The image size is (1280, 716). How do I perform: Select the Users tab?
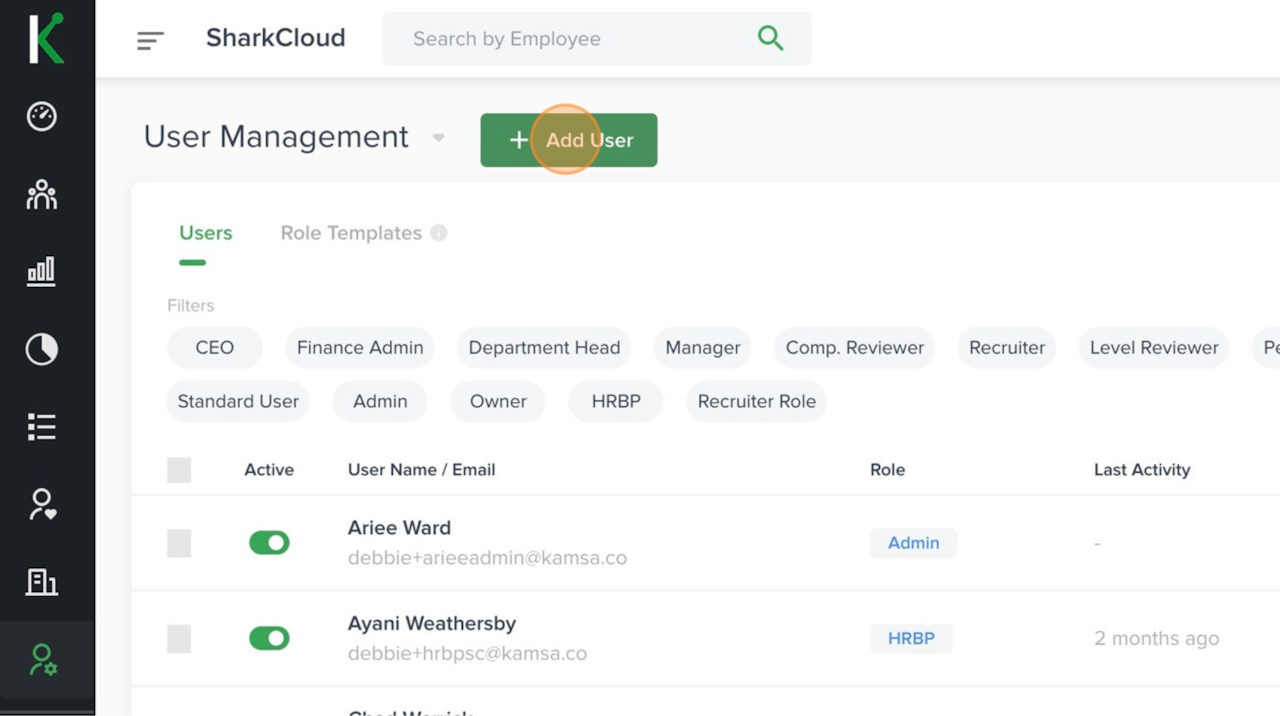pyautogui.click(x=206, y=233)
